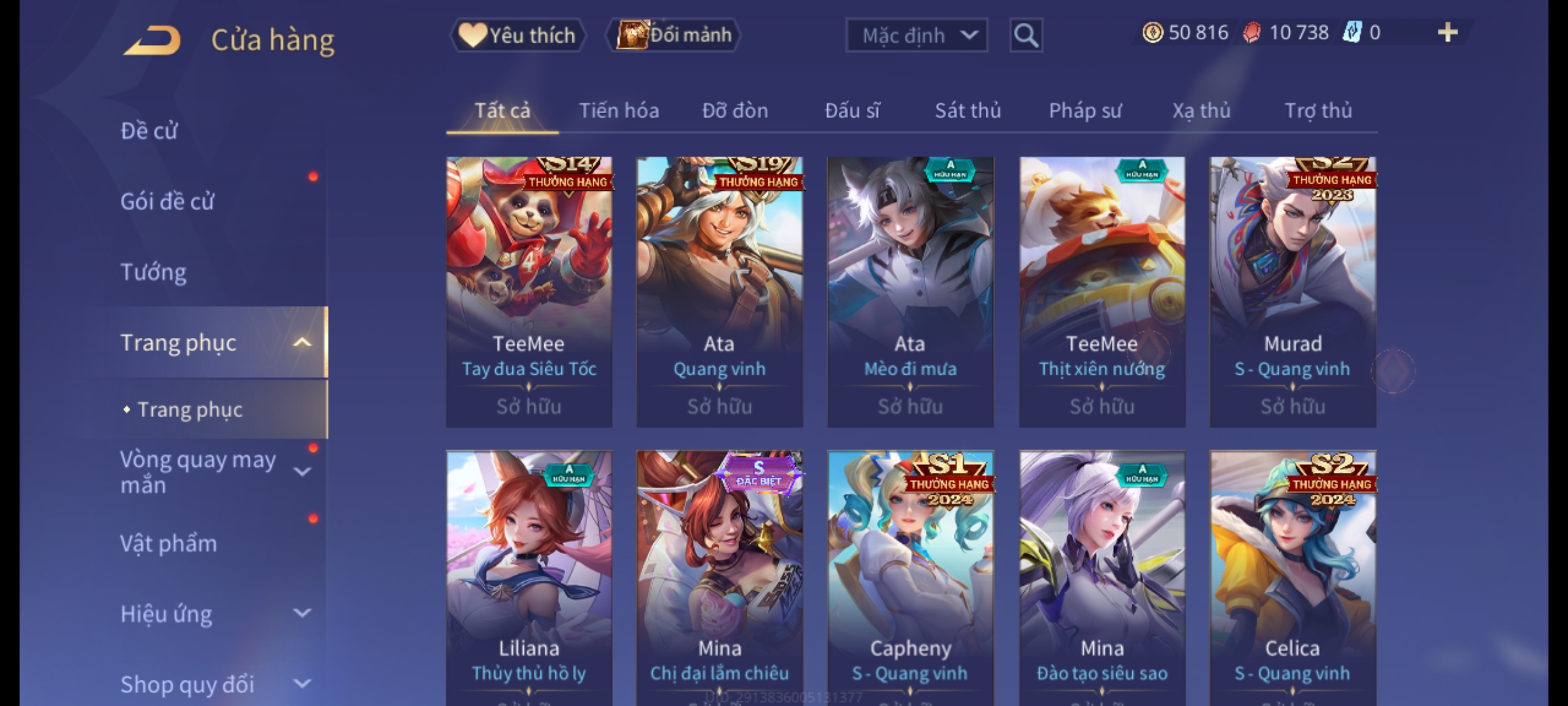This screenshot has width=1568, height=706.
Task: Collapse the Trang phục sidebar section
Action: point(302,343)
